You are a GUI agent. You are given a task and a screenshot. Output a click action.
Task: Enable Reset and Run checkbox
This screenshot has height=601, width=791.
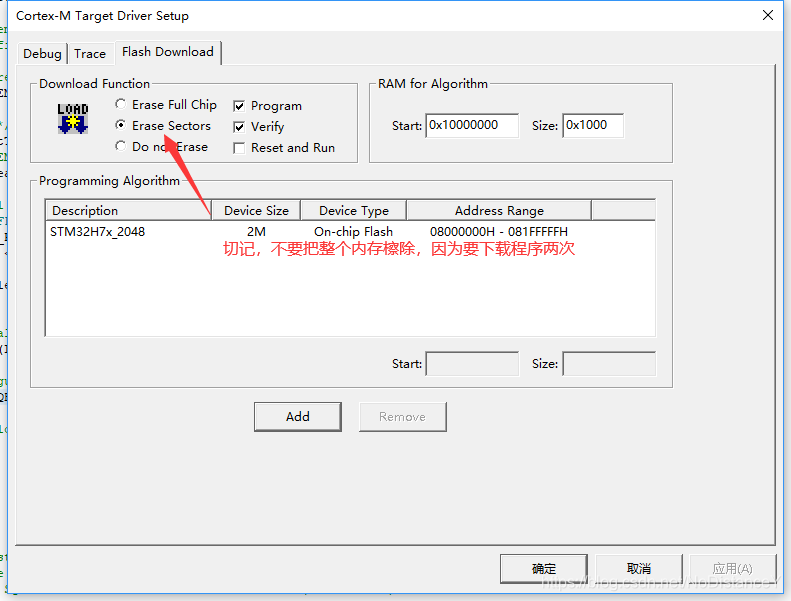coord(239,148)
